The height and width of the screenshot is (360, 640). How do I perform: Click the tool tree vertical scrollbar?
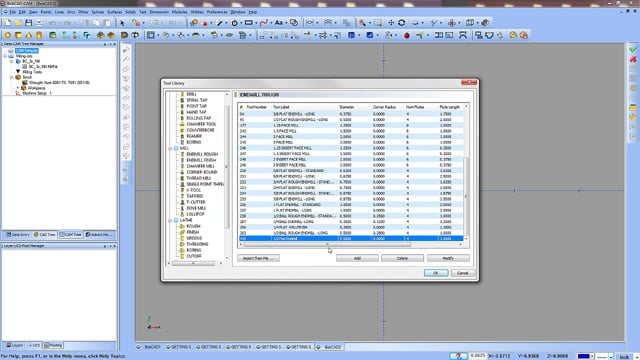point(227,167)
